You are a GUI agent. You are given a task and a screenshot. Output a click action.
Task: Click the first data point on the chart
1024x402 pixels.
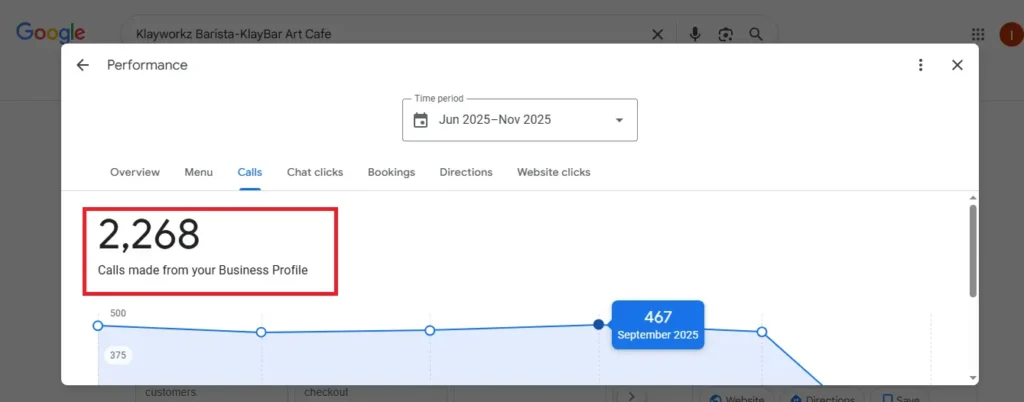click(x=98, y=325)
